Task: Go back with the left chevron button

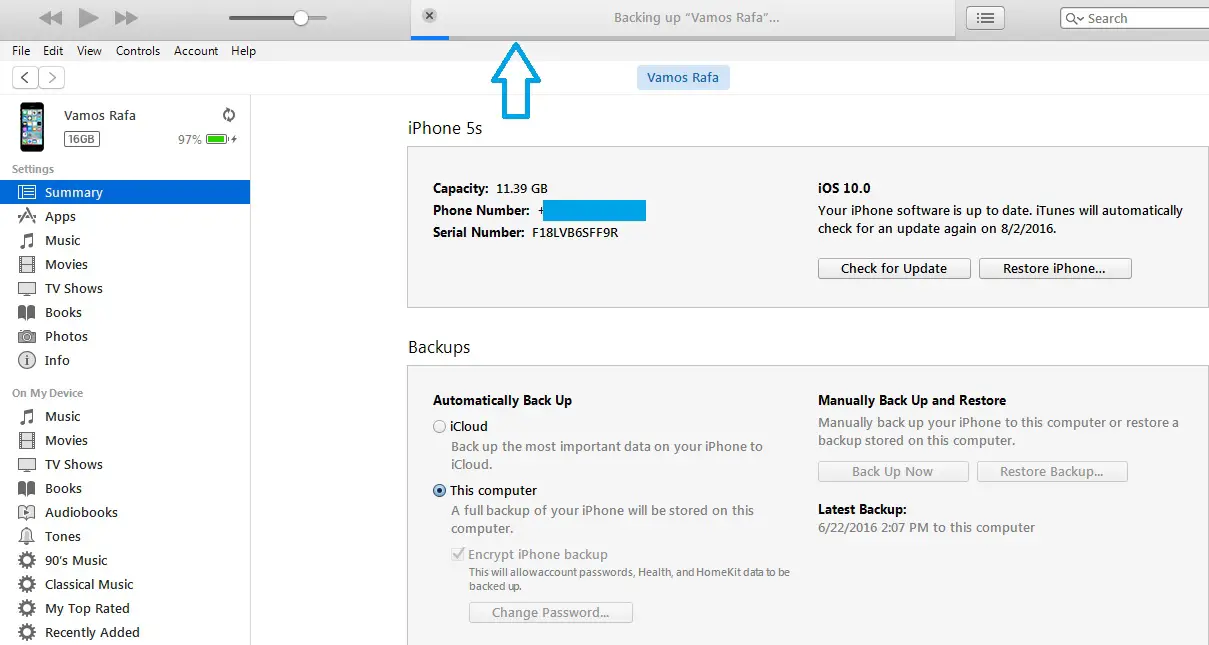Action: pos(25,77)
